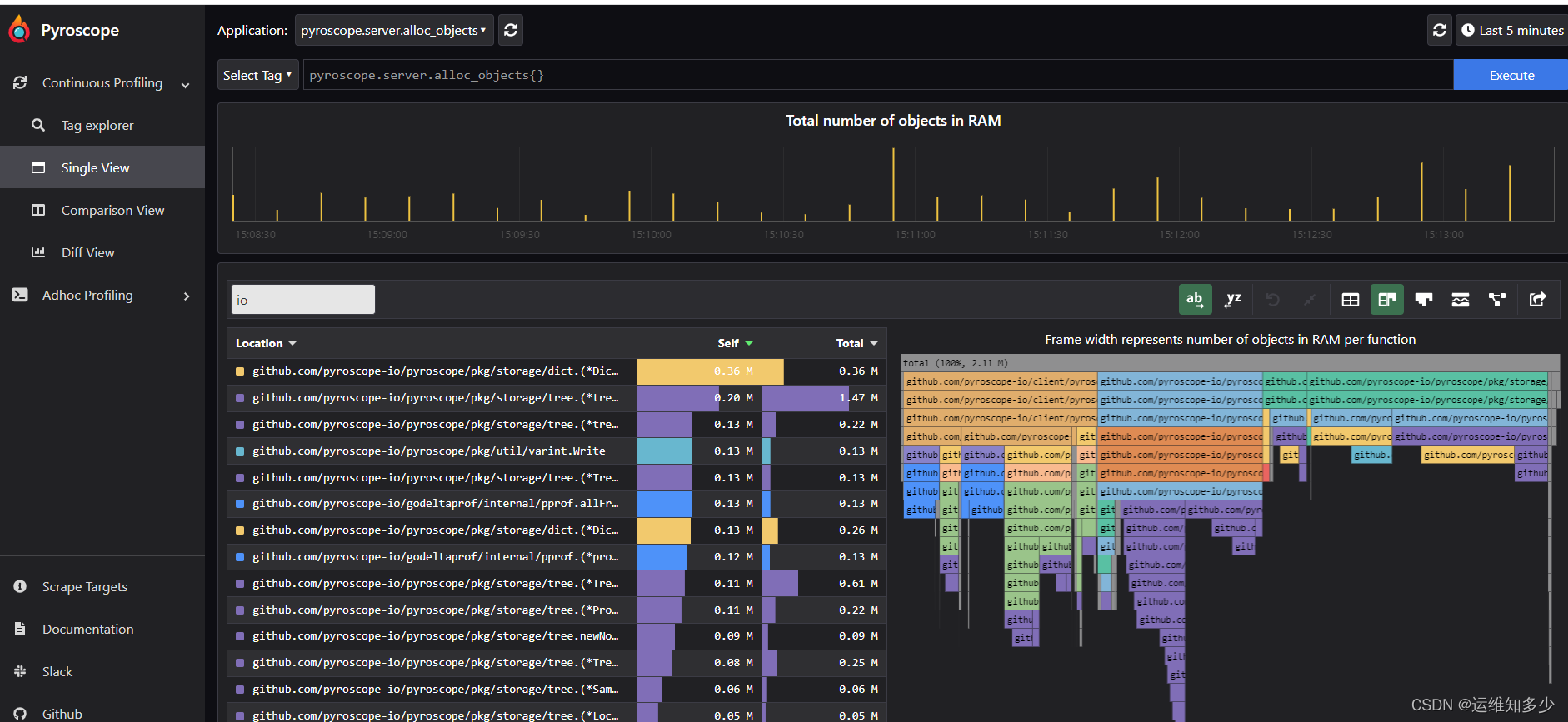Switch to sandwich view

click(x=1461, y=299)
